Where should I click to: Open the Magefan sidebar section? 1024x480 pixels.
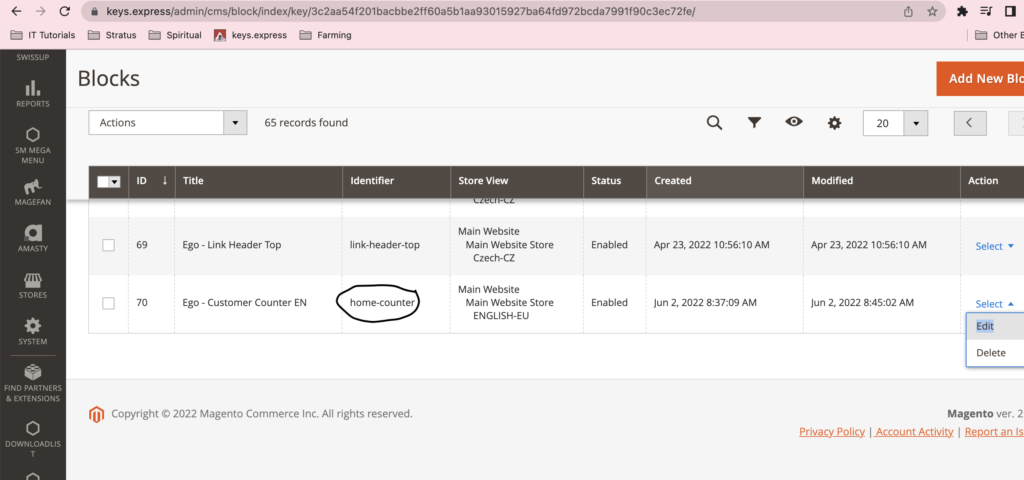tap(32, 193)
